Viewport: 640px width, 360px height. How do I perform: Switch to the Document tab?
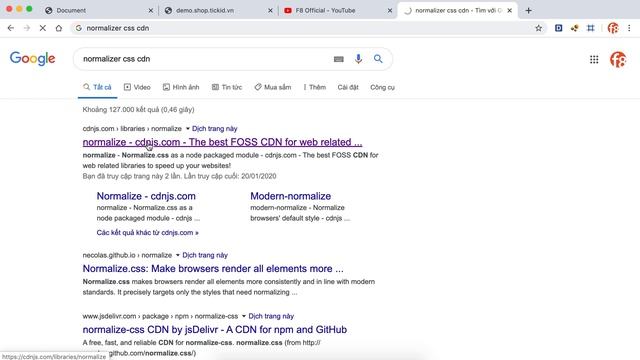tap(98, 11)
